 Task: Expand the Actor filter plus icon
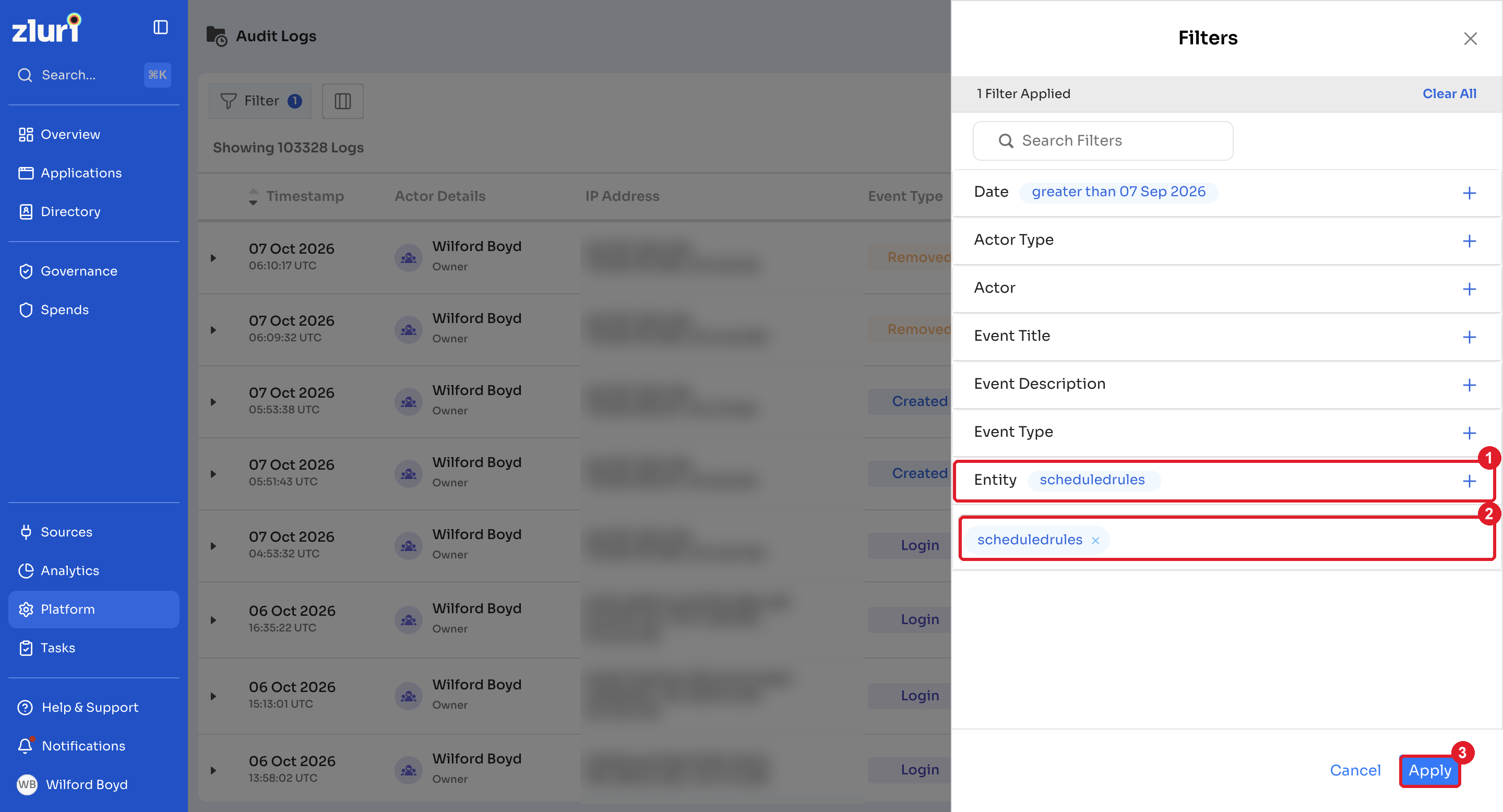pos(1469,289)
